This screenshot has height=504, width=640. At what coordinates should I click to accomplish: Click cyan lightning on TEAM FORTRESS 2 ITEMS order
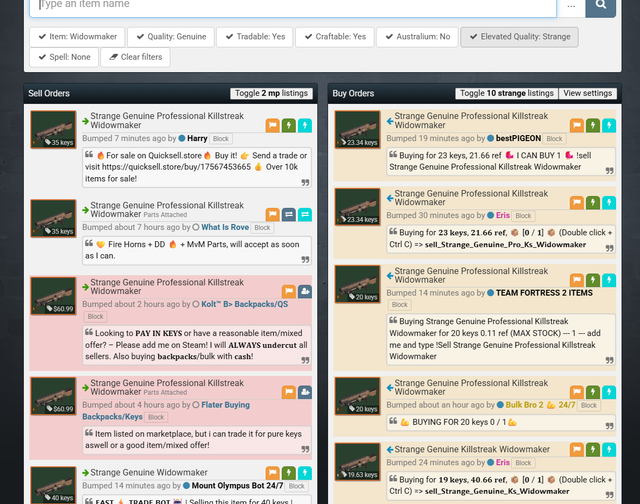pyautogui.click(x=609, y=280)
